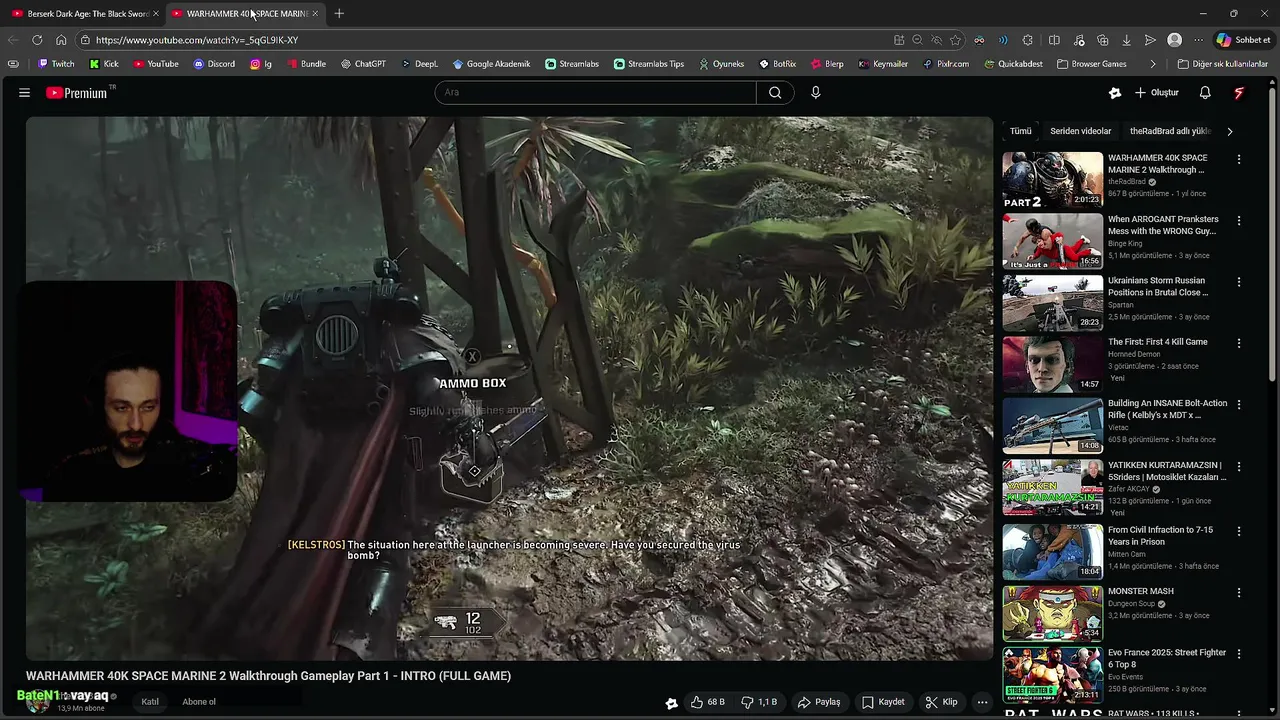1280x720 pixels.
Task: Like the video with thumbs-up 68 B
Action: tap(707, 702)
